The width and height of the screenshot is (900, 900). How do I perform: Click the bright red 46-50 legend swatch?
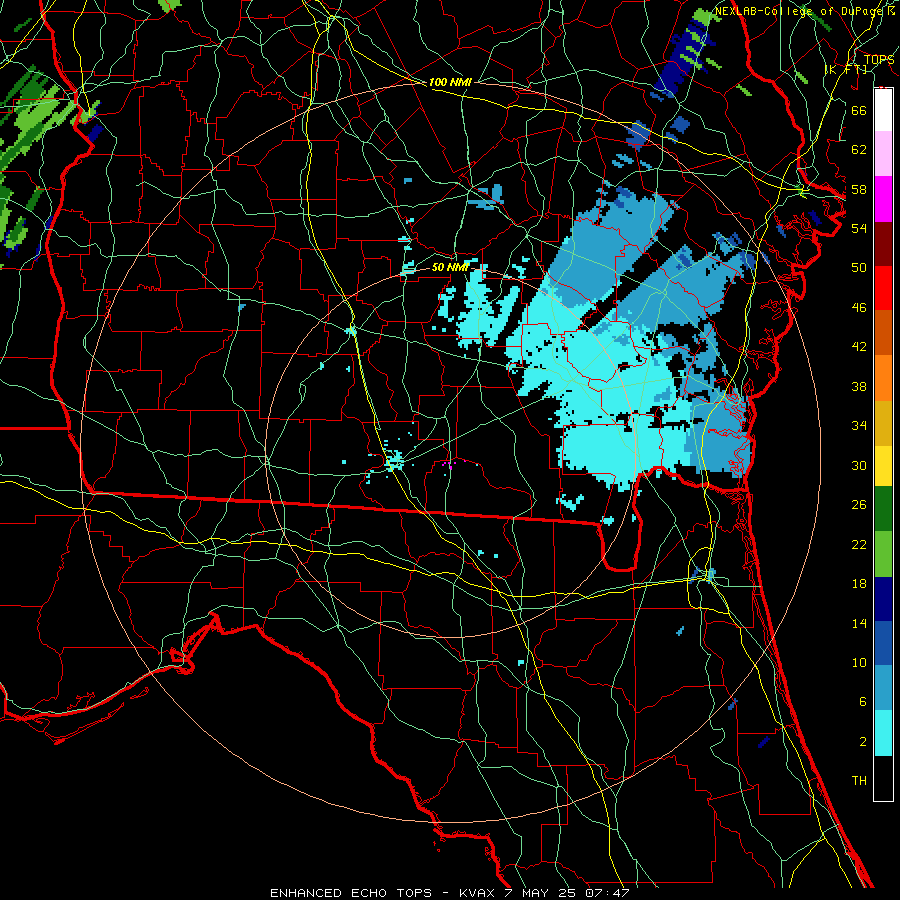(883, 288)
